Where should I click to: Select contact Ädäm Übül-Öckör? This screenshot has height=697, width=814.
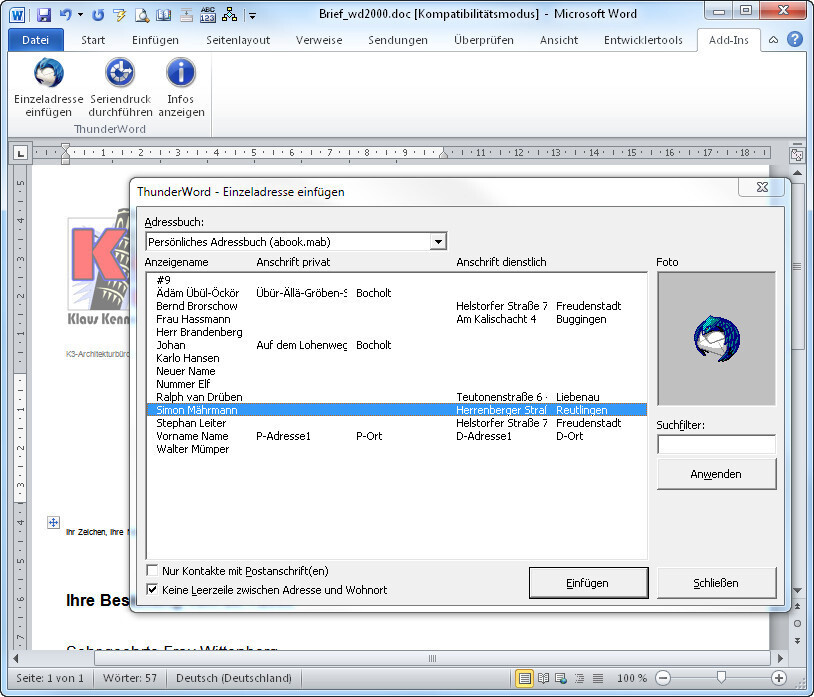pyautogui.click(x=397, y=293)
